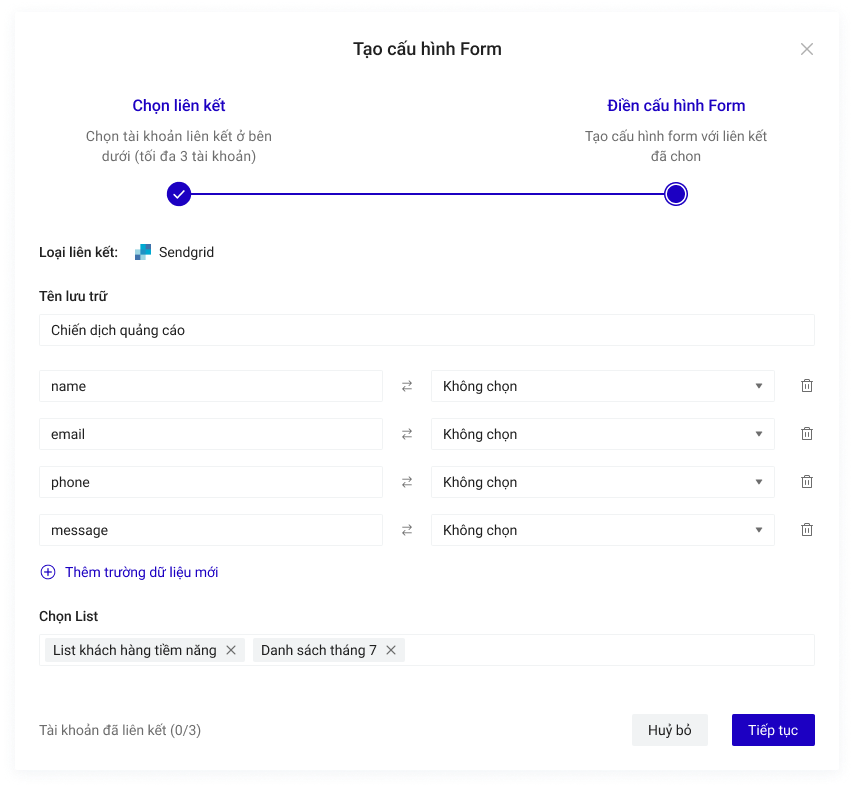Go to 'Chọn liên kết' step

pyautogui.click(x=179, y=106)
